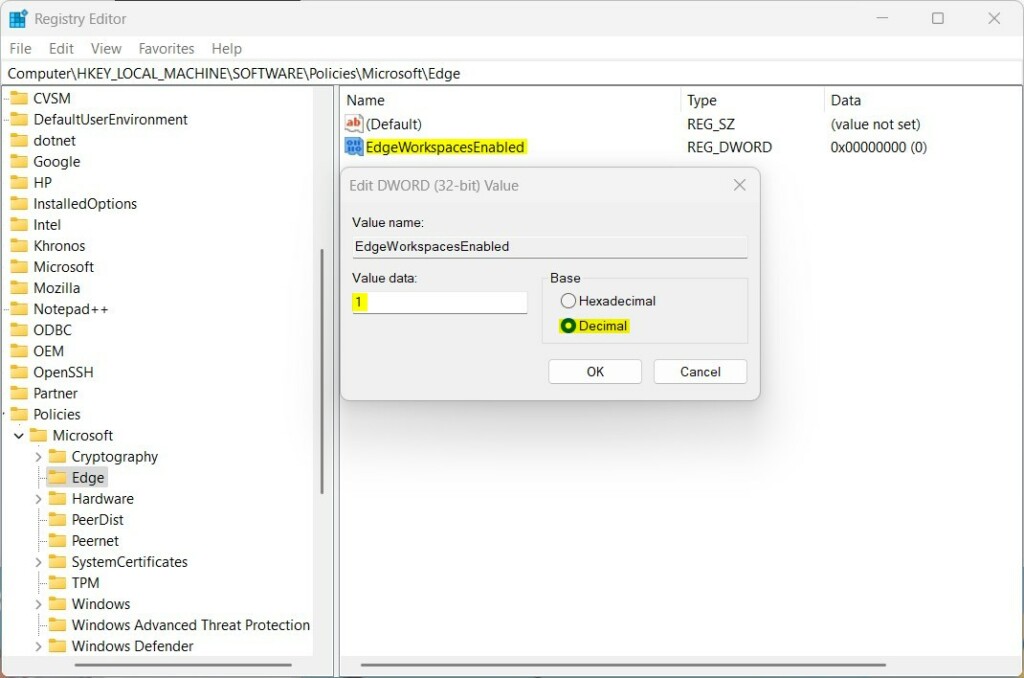Open the File menu
The width and height of the screenshot is (1024, 678).
click(x=20, y=48)
